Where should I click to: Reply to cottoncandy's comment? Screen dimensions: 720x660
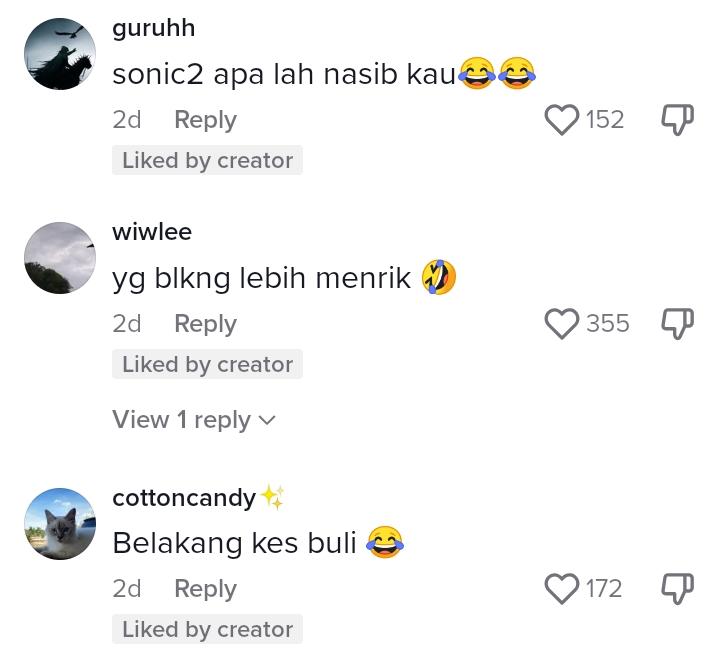tap(205, 589)
